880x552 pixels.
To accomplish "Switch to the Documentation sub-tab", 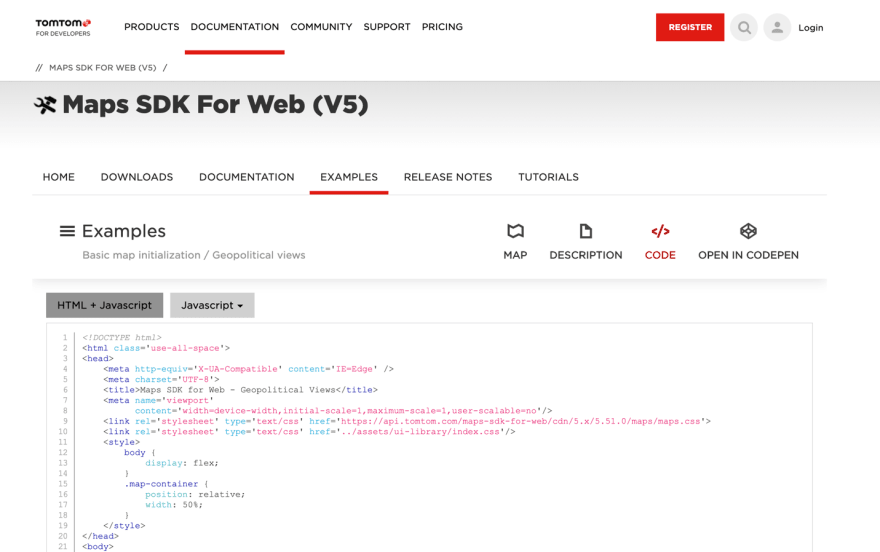I will [x=246, y=177].
